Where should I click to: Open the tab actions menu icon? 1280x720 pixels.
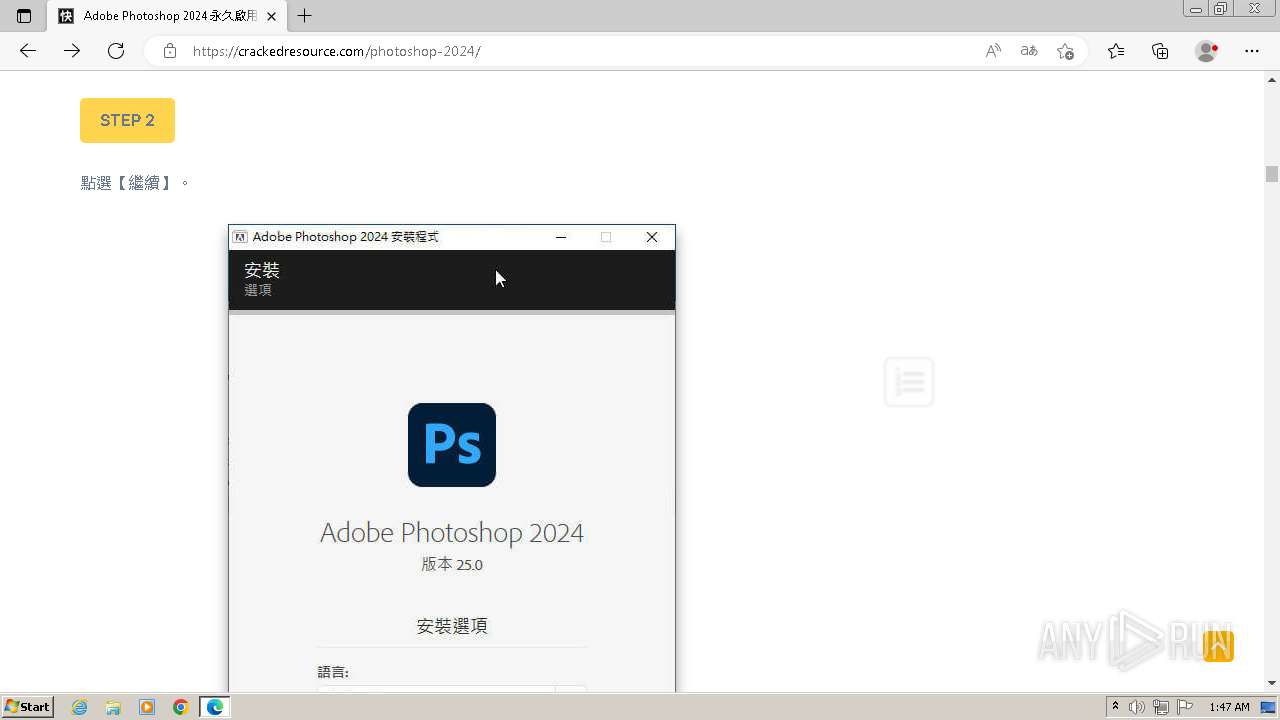tap(24, 16)
